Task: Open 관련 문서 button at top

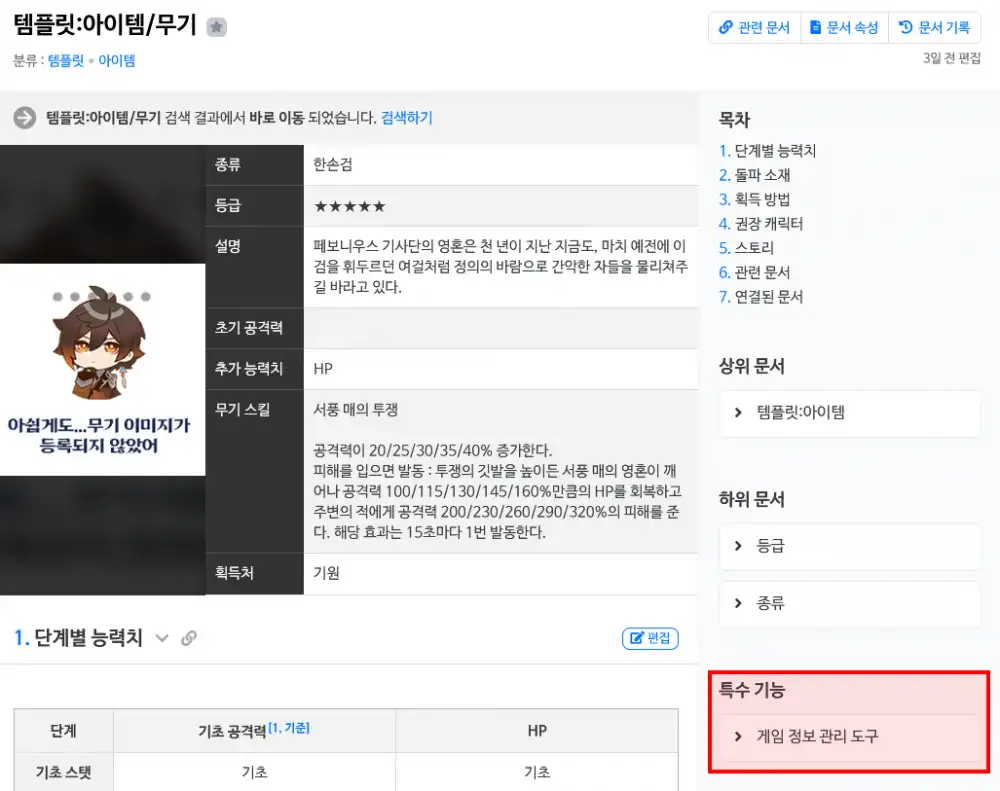Action: tap(754, 28)
